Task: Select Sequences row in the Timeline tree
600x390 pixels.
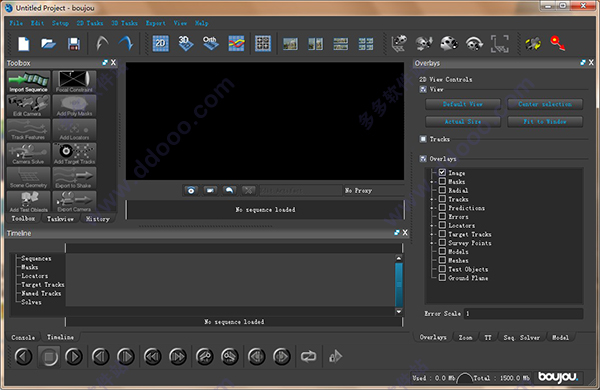Action: 36,258
